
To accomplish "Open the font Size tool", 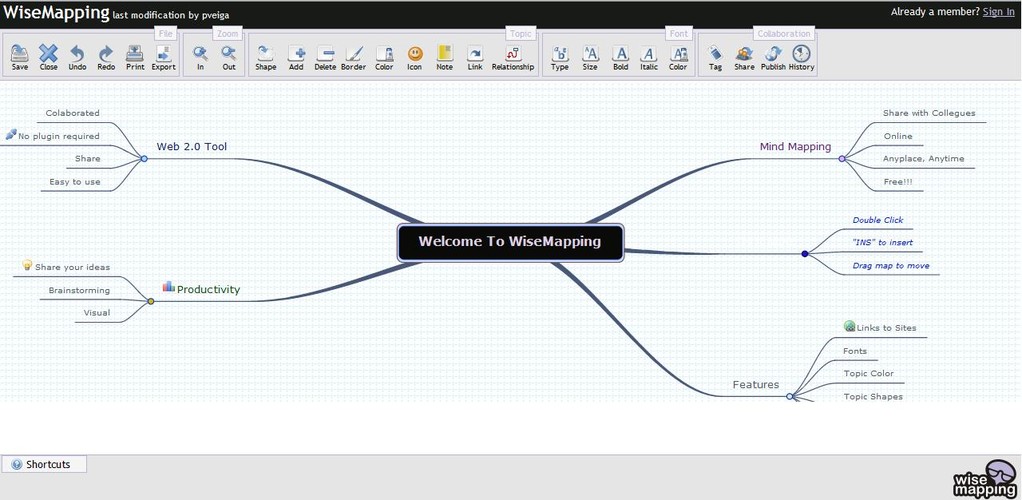I will (x=590, y=57).
